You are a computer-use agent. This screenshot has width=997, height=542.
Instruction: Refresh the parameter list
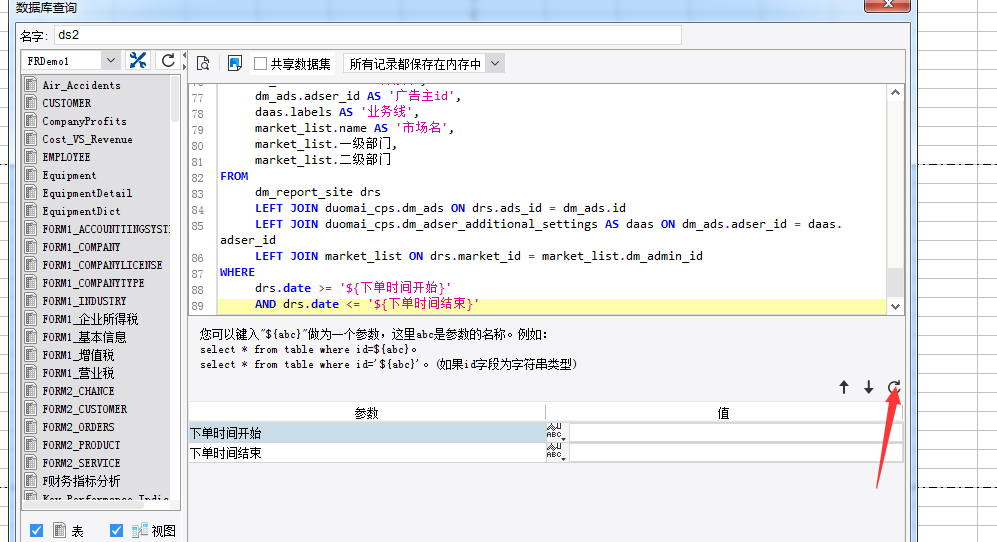click(893, 387)
